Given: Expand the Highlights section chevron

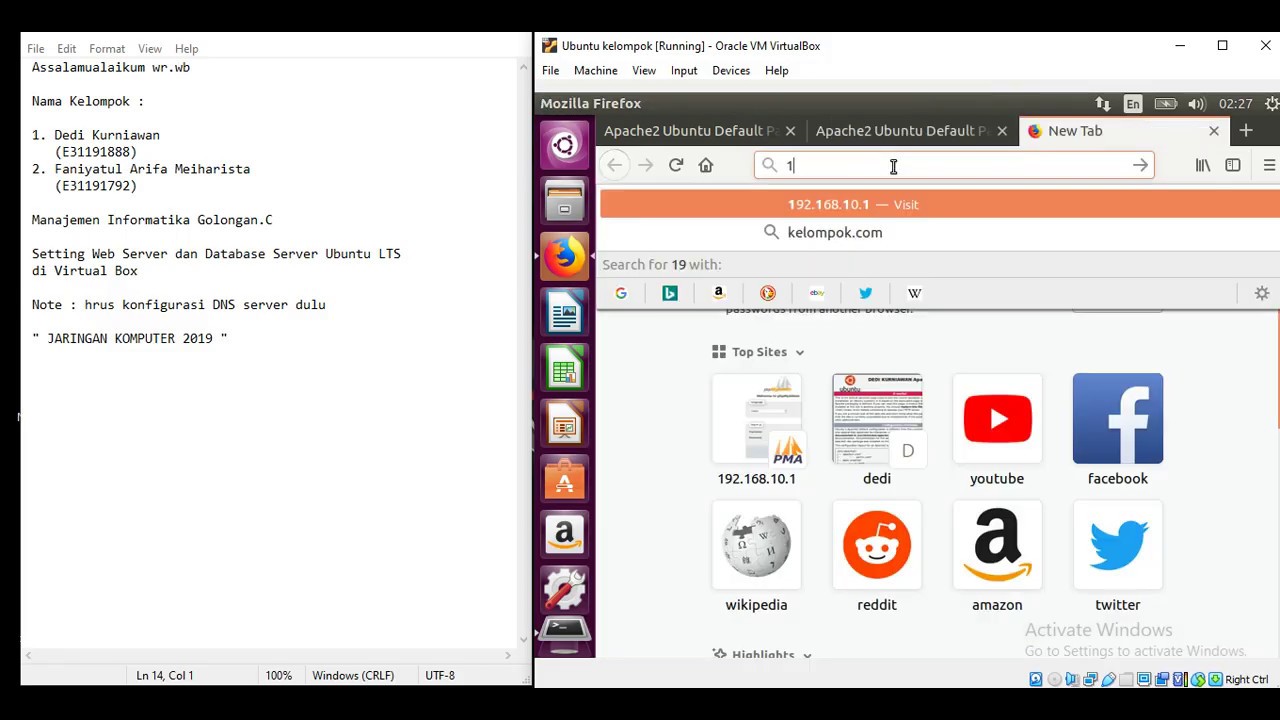Looking at the screenshot, I should click(x=807, y=655).
